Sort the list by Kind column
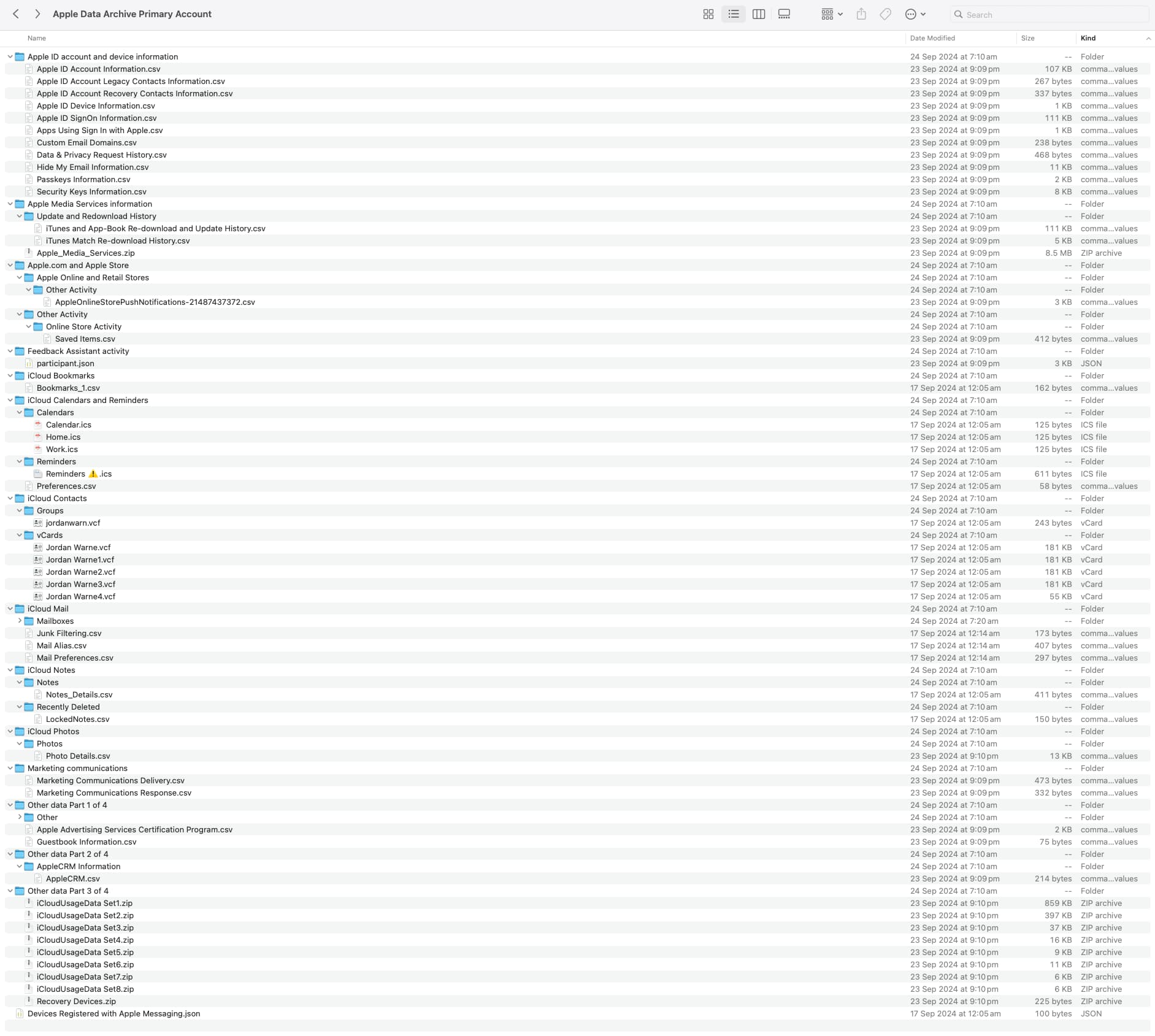The height and width of the screenshot is (1036, 1155). coord(1088,38)
